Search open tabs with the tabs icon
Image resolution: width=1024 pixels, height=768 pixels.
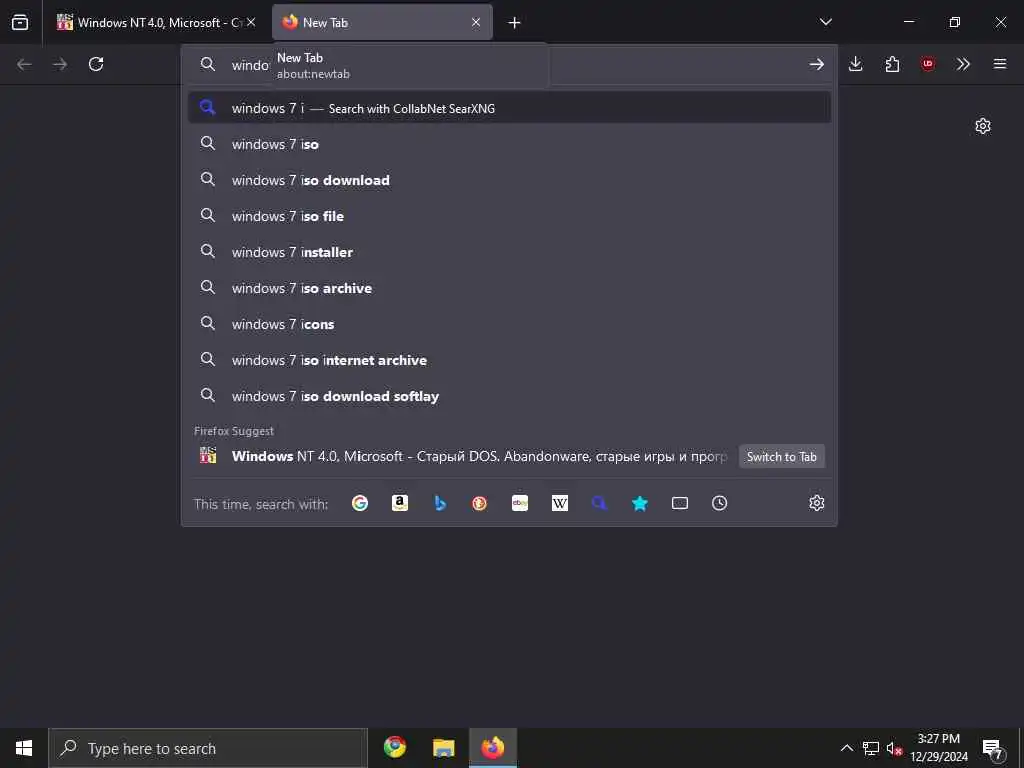(680, 503)
